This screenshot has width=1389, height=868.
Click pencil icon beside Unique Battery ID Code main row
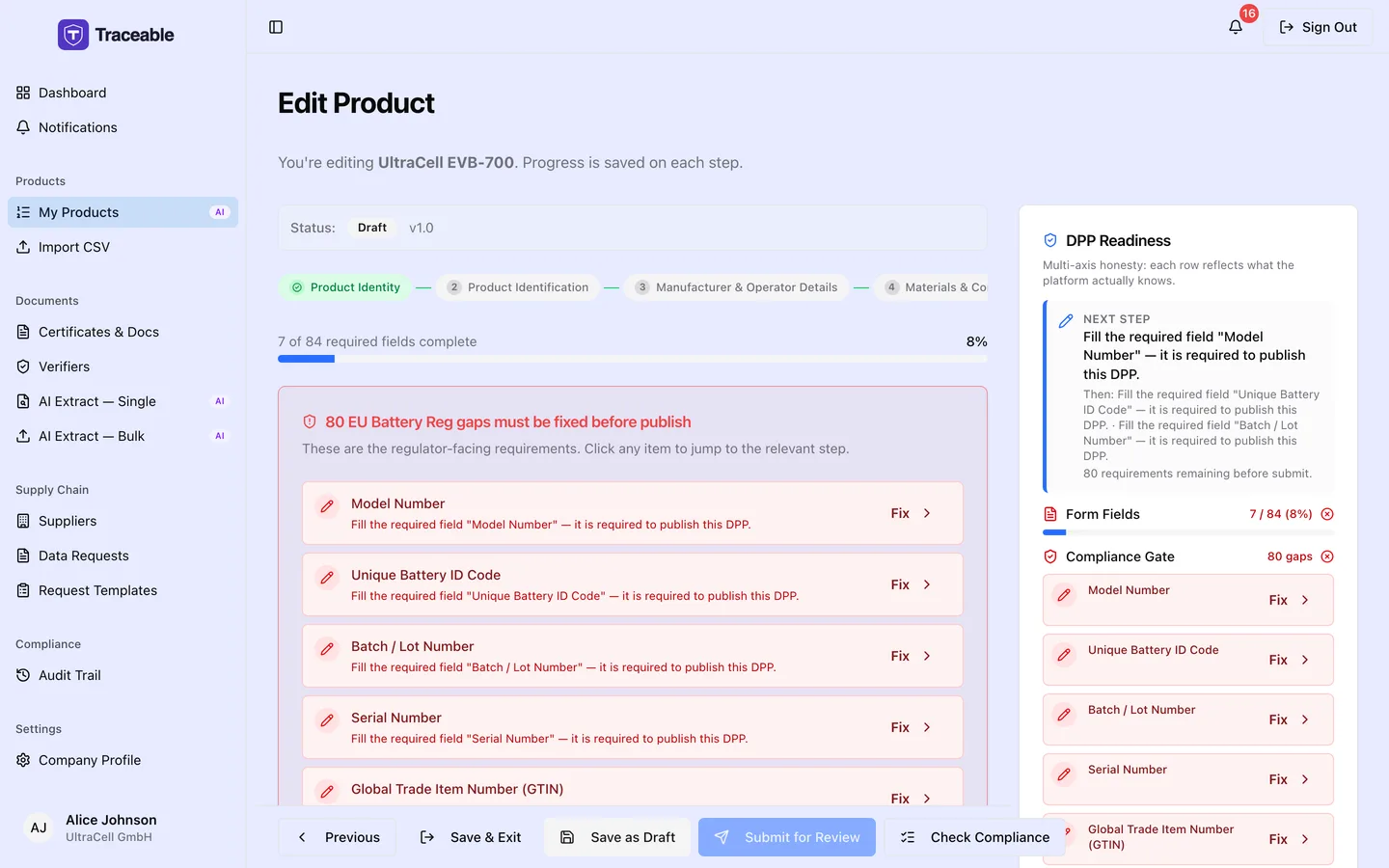point(327,578)
